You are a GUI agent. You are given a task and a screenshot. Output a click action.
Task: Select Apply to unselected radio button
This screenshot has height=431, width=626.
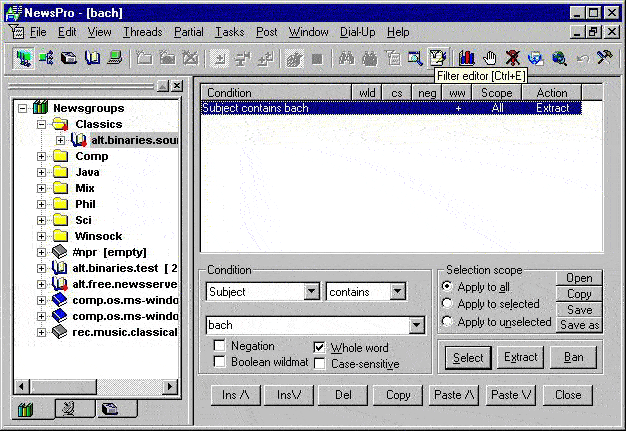coord(447,321)
